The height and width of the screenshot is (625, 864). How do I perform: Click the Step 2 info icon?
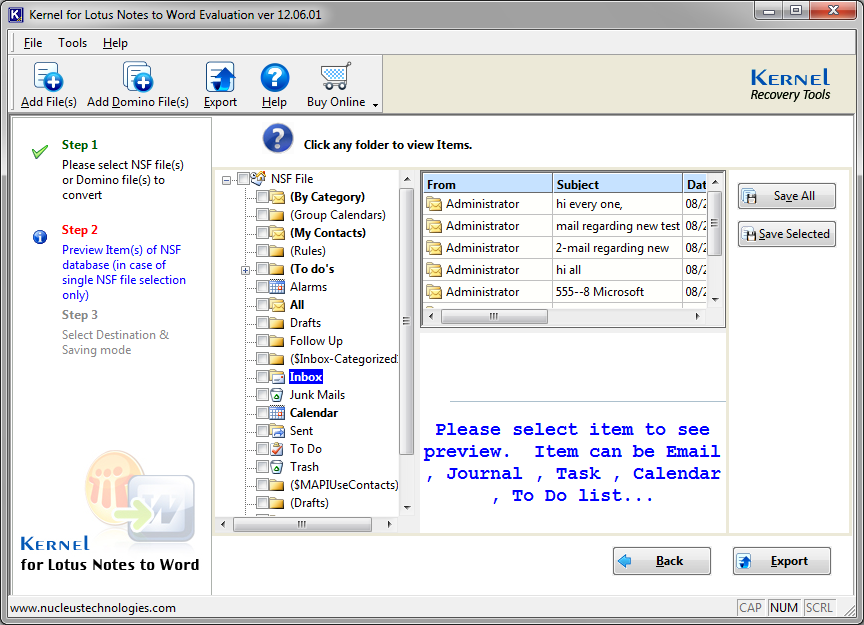pyautogui.click(x=40, y=237)
